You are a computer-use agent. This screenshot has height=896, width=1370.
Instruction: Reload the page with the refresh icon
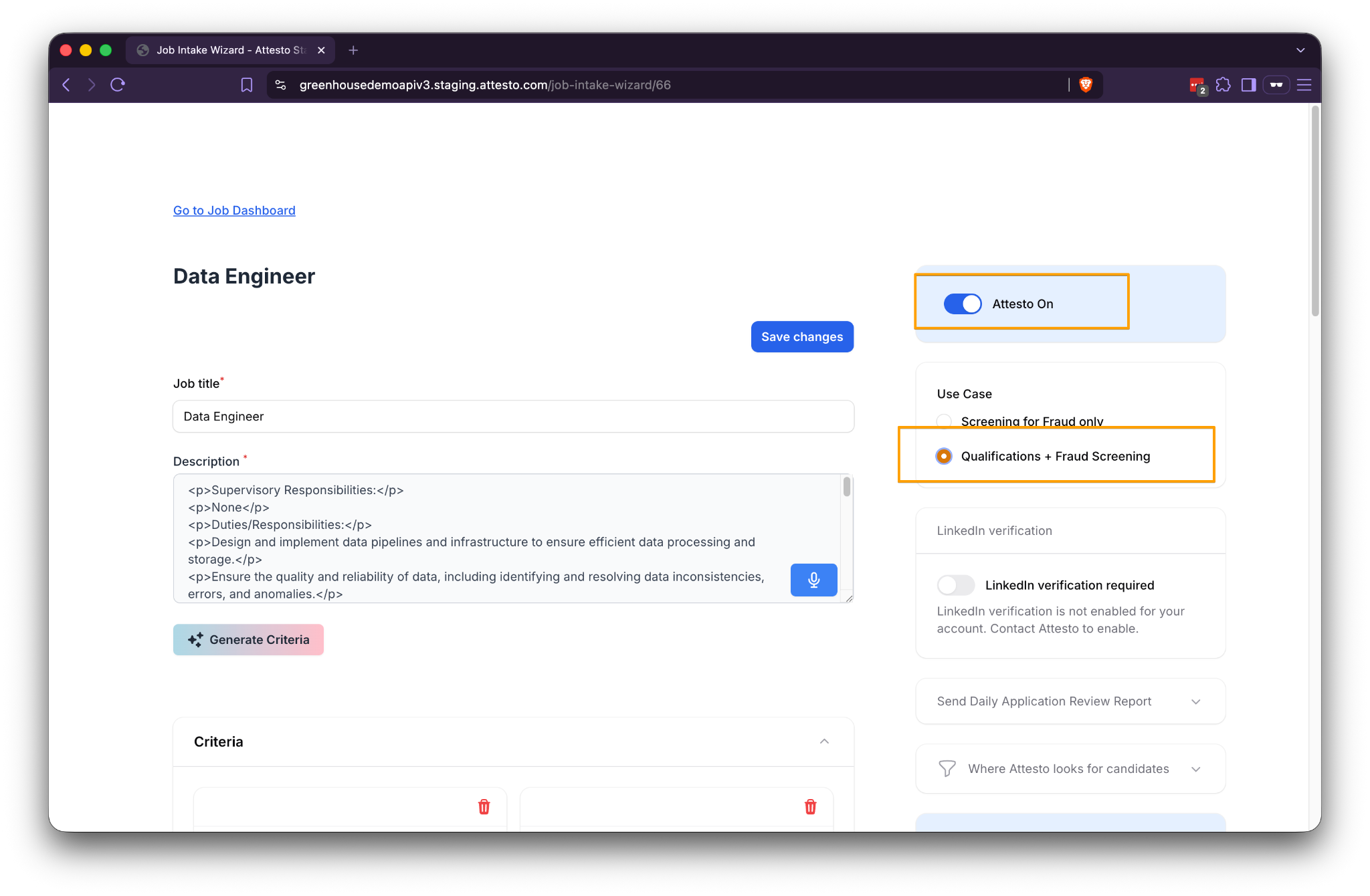(118, 85)
